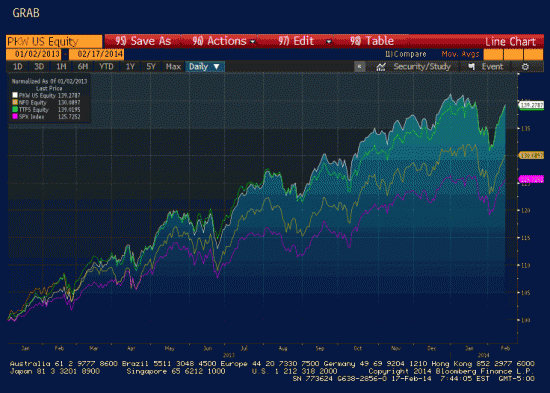
Task: Click the Event label
Action: coord(492,67)
